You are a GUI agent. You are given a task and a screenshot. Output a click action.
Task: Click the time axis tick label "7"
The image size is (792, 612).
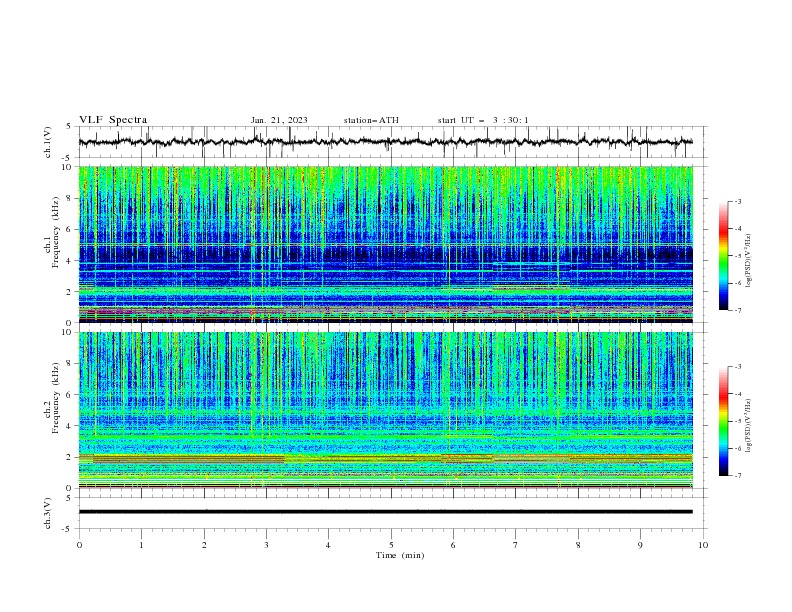[516, 545]
